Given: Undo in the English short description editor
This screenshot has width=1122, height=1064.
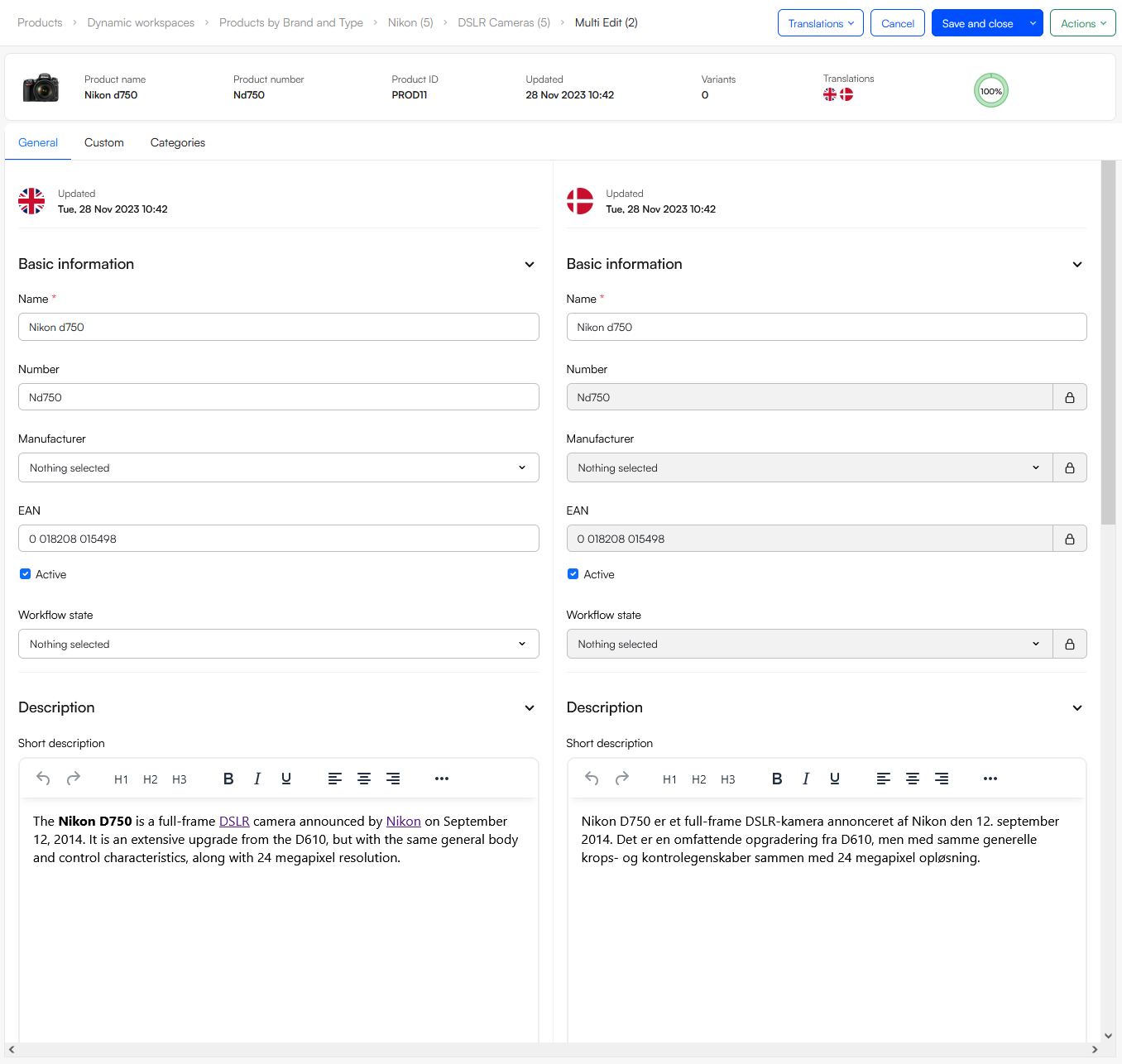Looking at the screenshot, I should (x=43, y=779).
